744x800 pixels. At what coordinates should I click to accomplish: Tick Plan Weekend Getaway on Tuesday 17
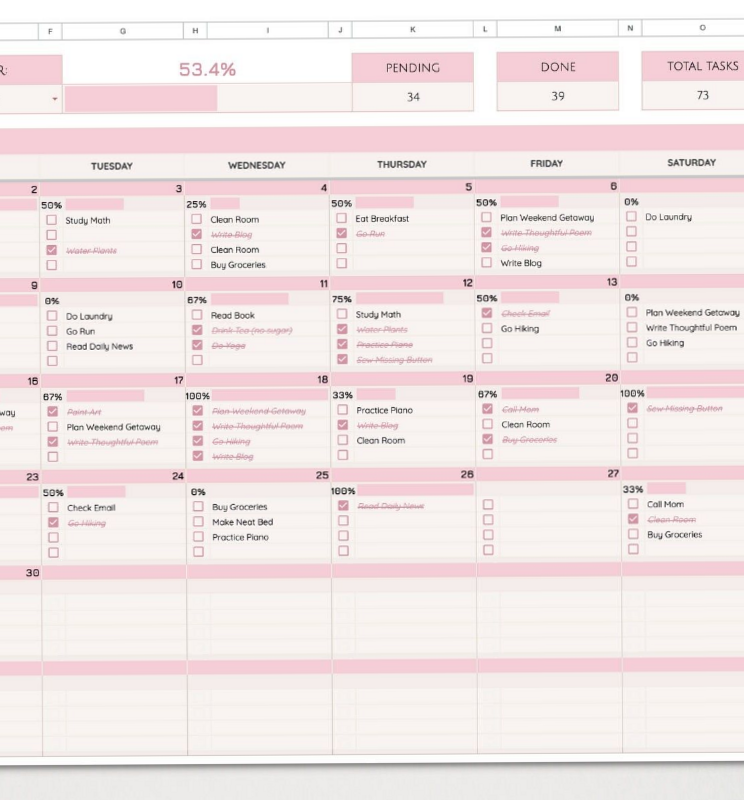point(53,427)
